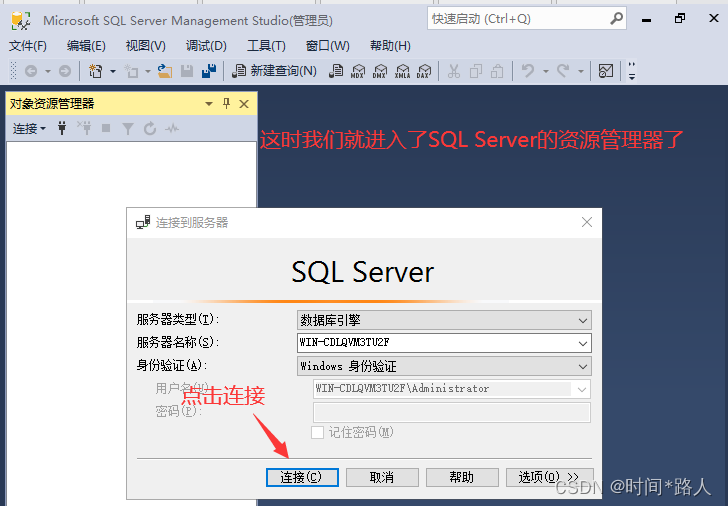Click the 取消 button
This screenshot has width=728, height=506.
pos(382,477)
